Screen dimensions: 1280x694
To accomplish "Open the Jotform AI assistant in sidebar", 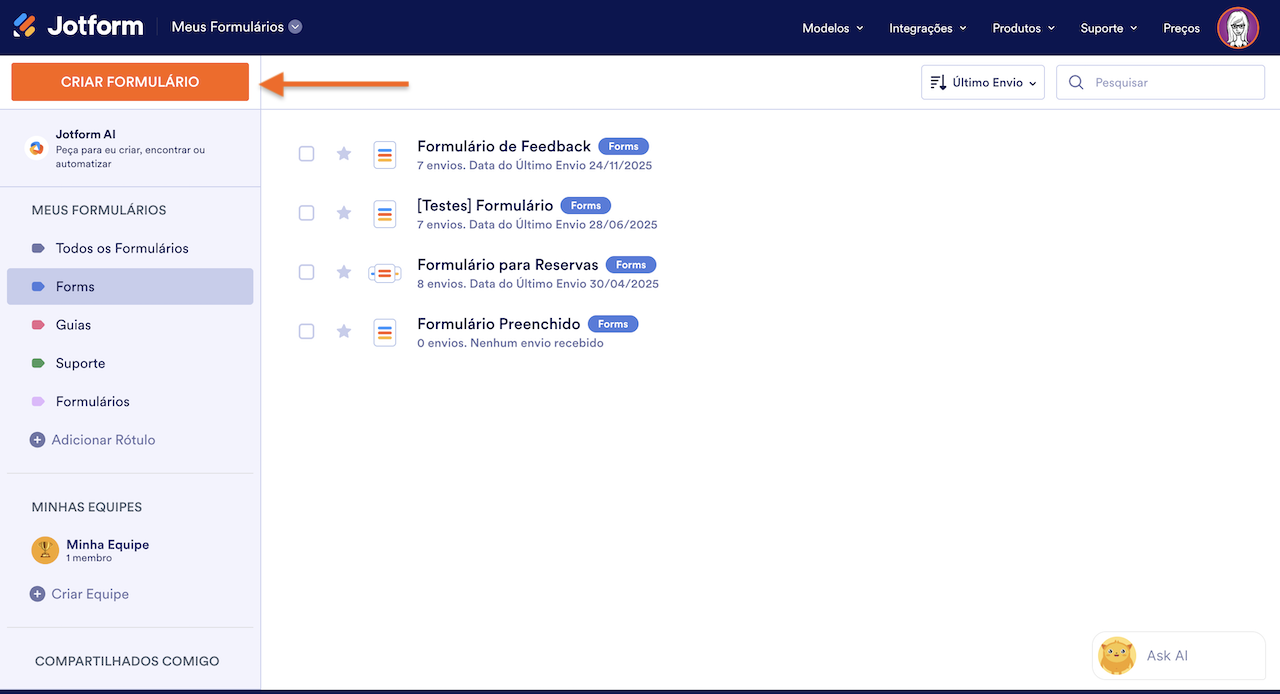I will pyautogui.click(x=37, y=146).
